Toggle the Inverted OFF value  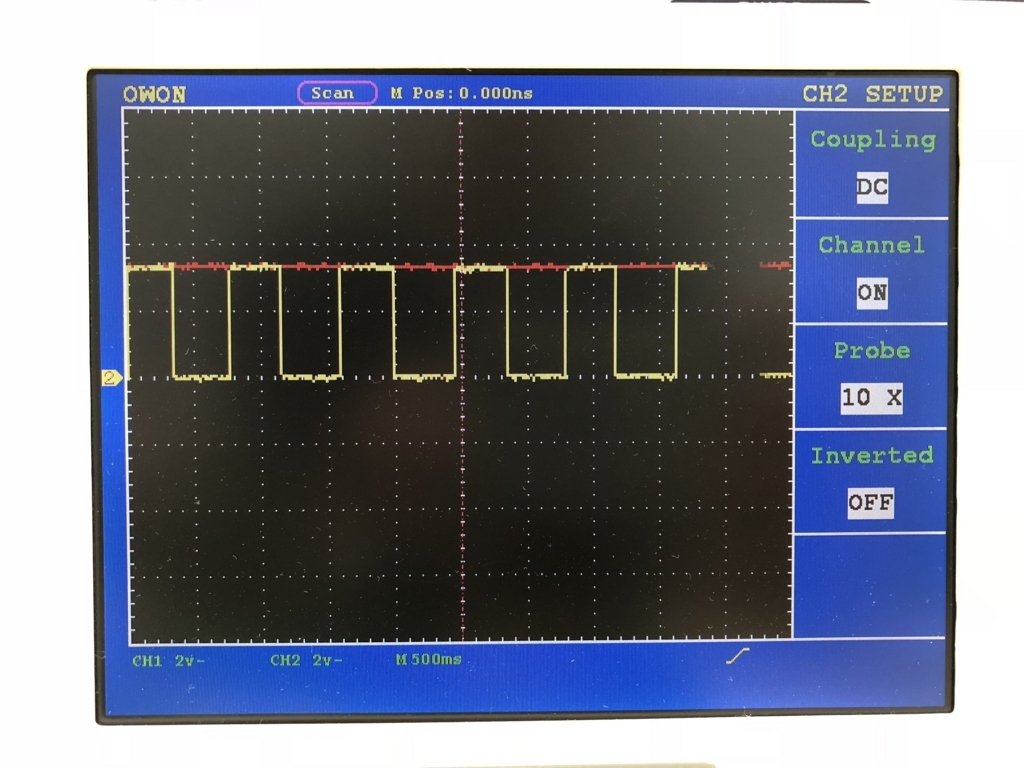pos(871,503)
